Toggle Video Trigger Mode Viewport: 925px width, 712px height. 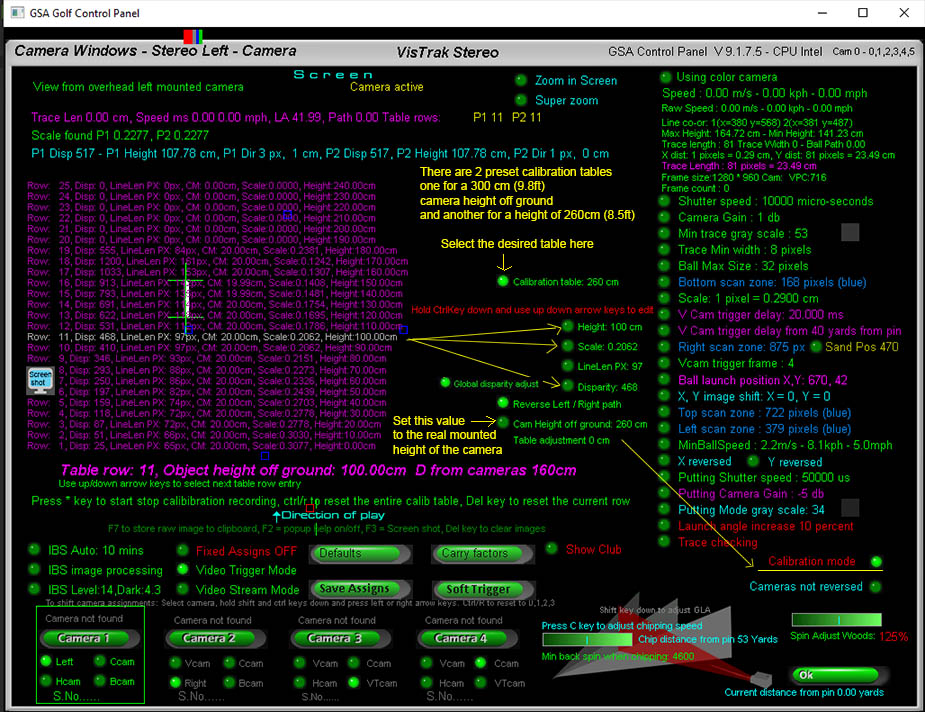(183, 569)
